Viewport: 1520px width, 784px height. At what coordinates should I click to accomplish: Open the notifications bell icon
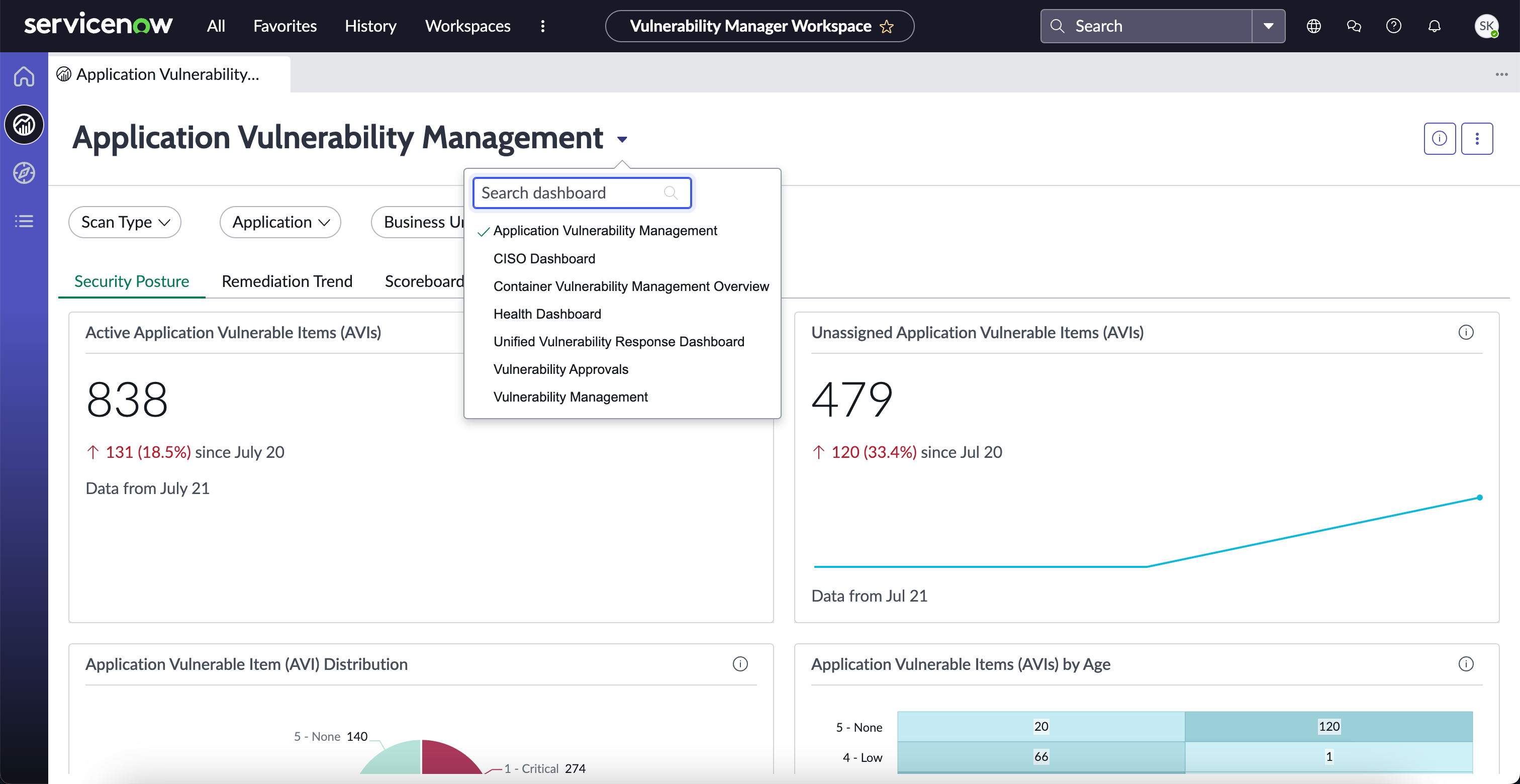click(x=1435, y=26)
